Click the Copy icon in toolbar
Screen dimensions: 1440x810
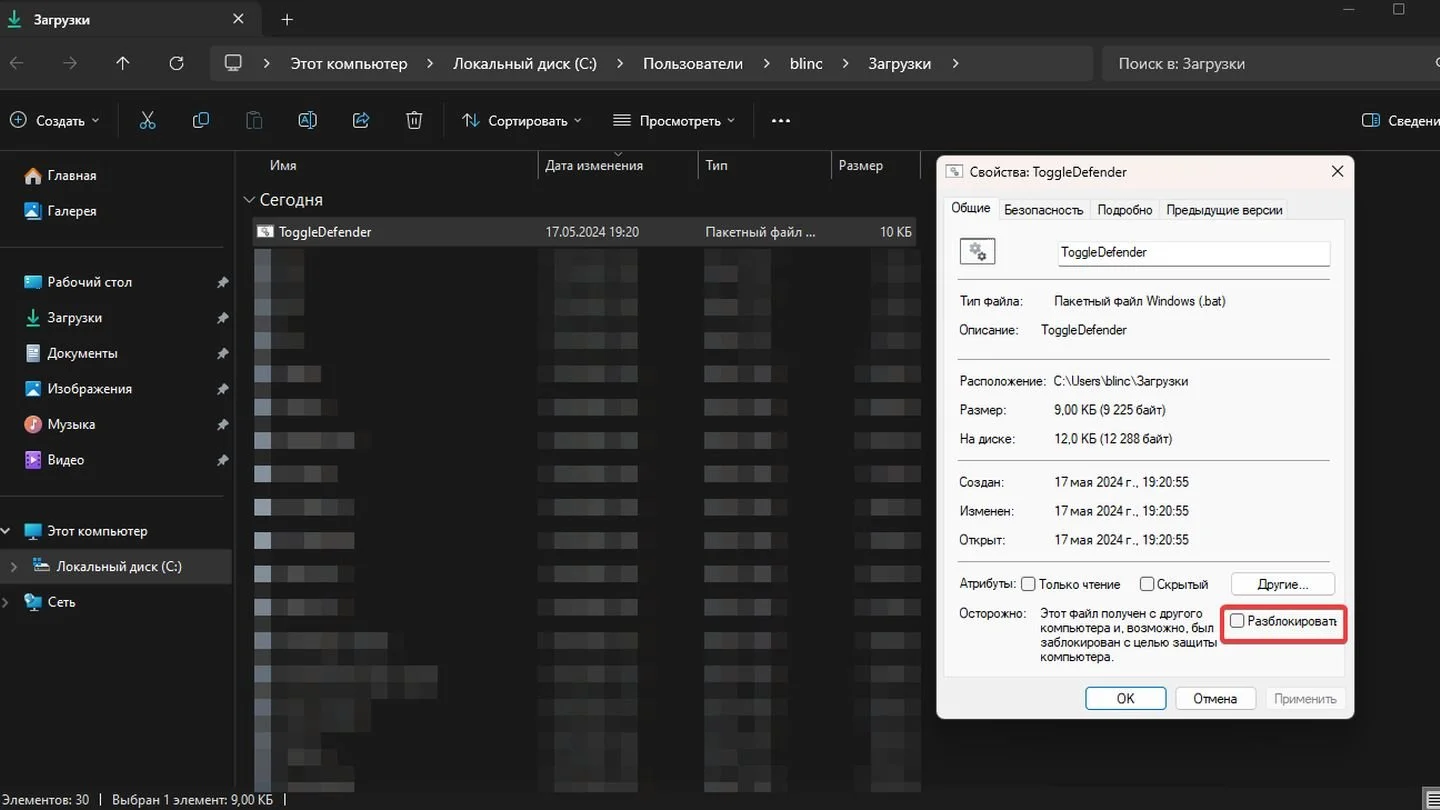pyautogui.click(x=201, y=120)
